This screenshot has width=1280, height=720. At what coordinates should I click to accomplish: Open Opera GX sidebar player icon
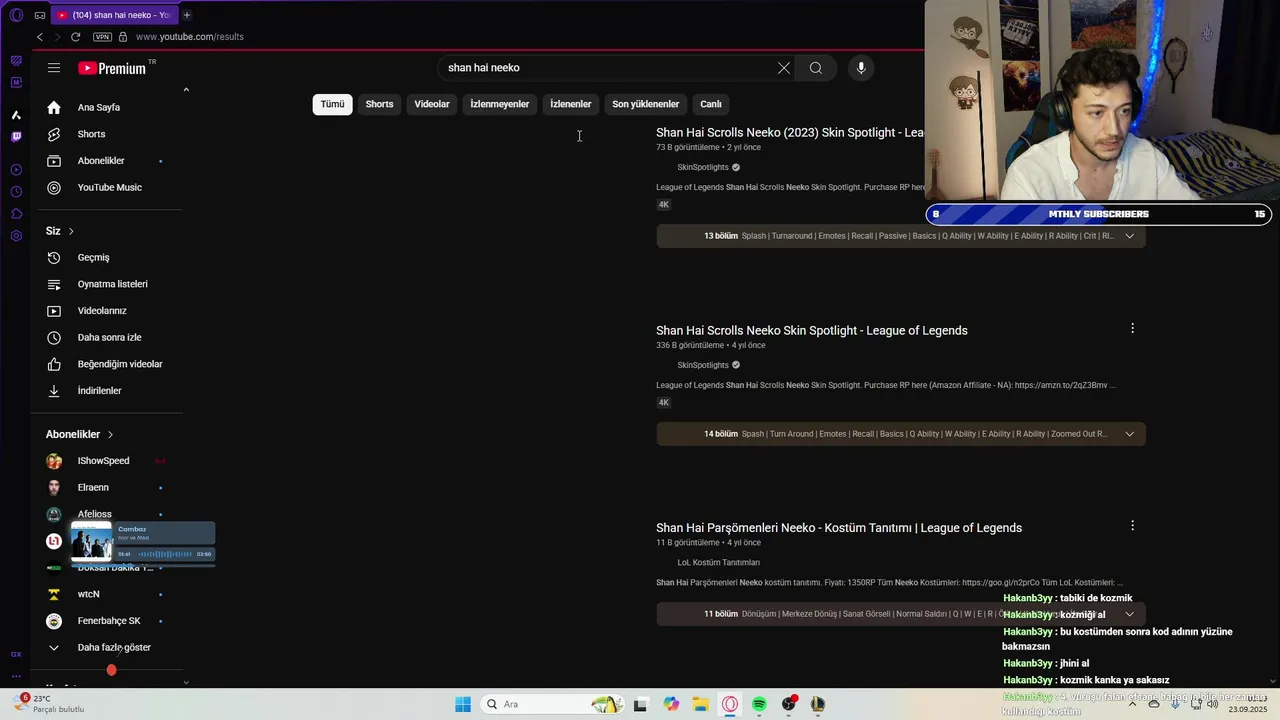(x=16, y=170)
